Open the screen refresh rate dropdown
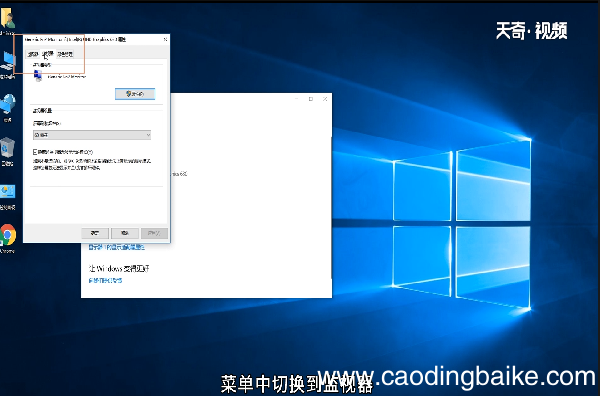600x396 pixels. pos(92,135)
